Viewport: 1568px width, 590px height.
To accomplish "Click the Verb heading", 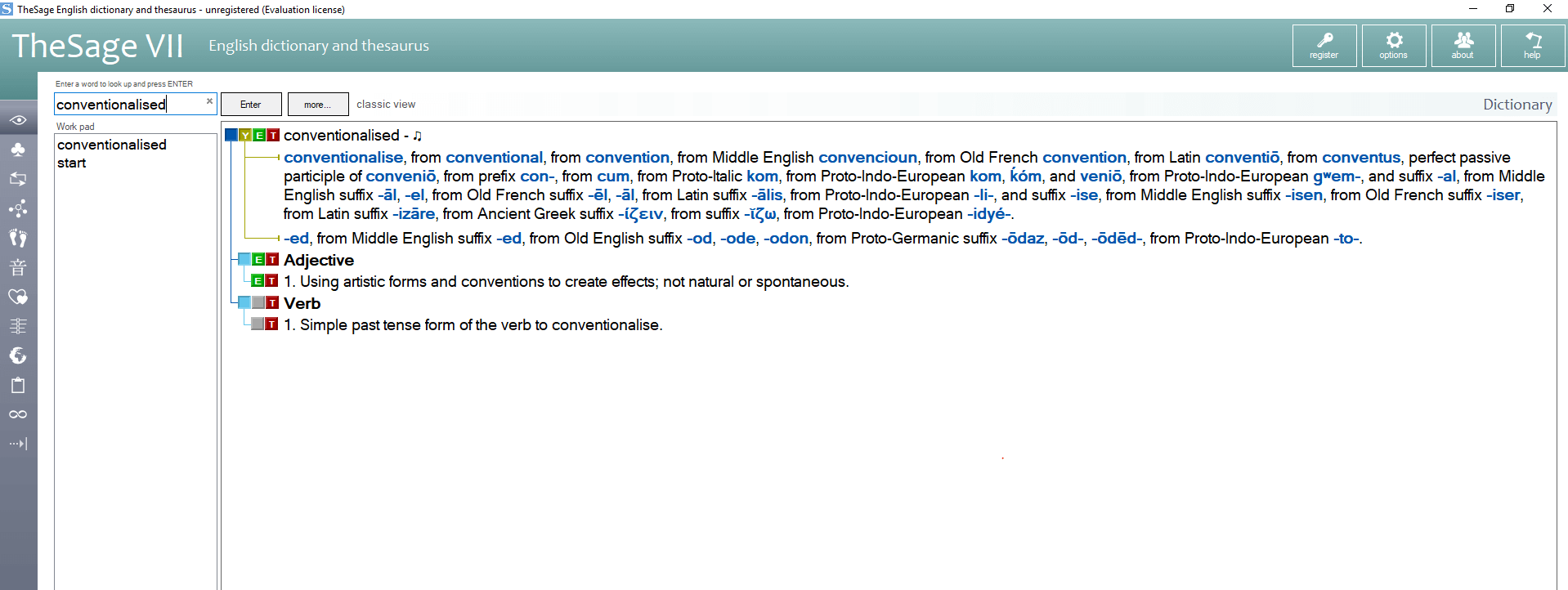I will 302,303.
